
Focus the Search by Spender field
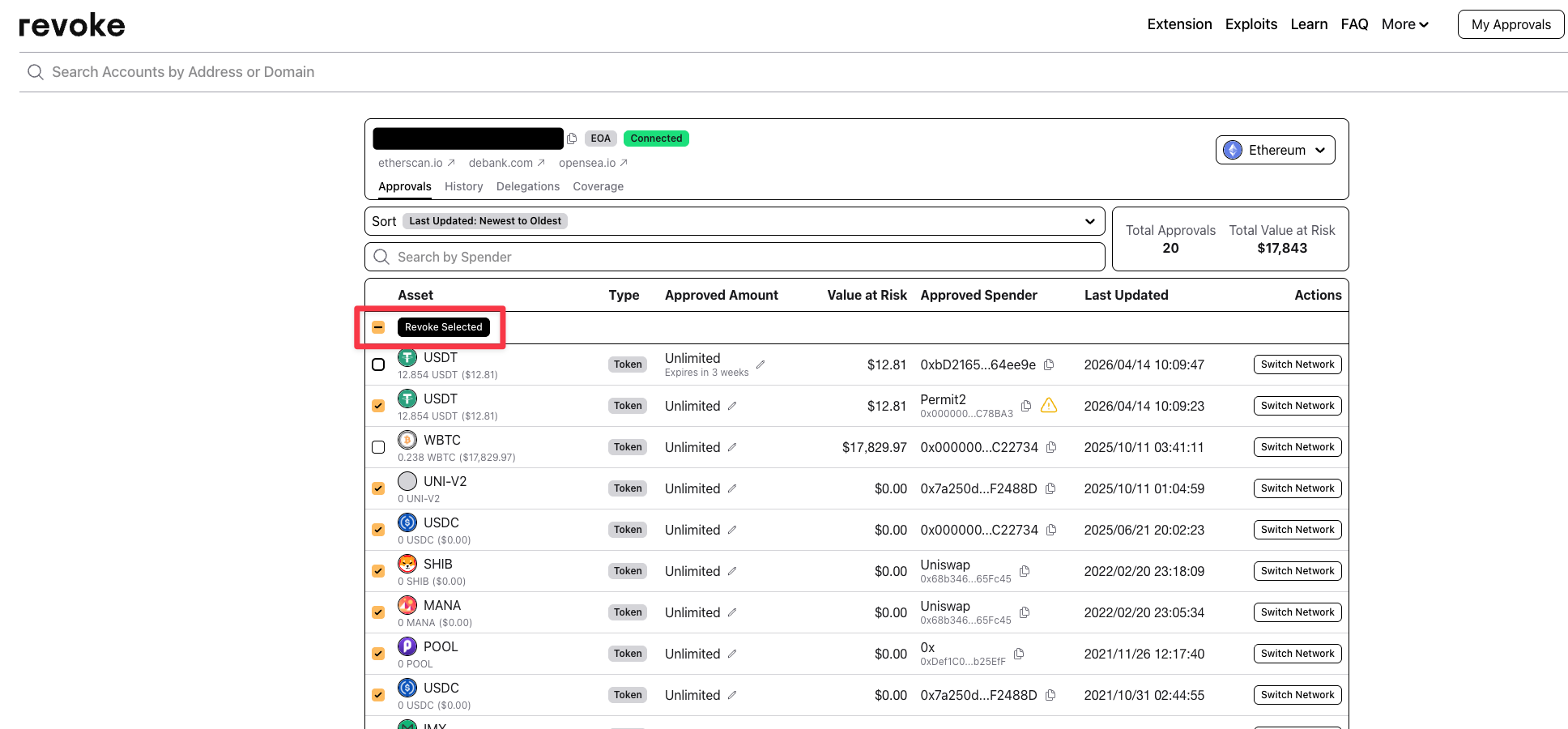(734, 257)
